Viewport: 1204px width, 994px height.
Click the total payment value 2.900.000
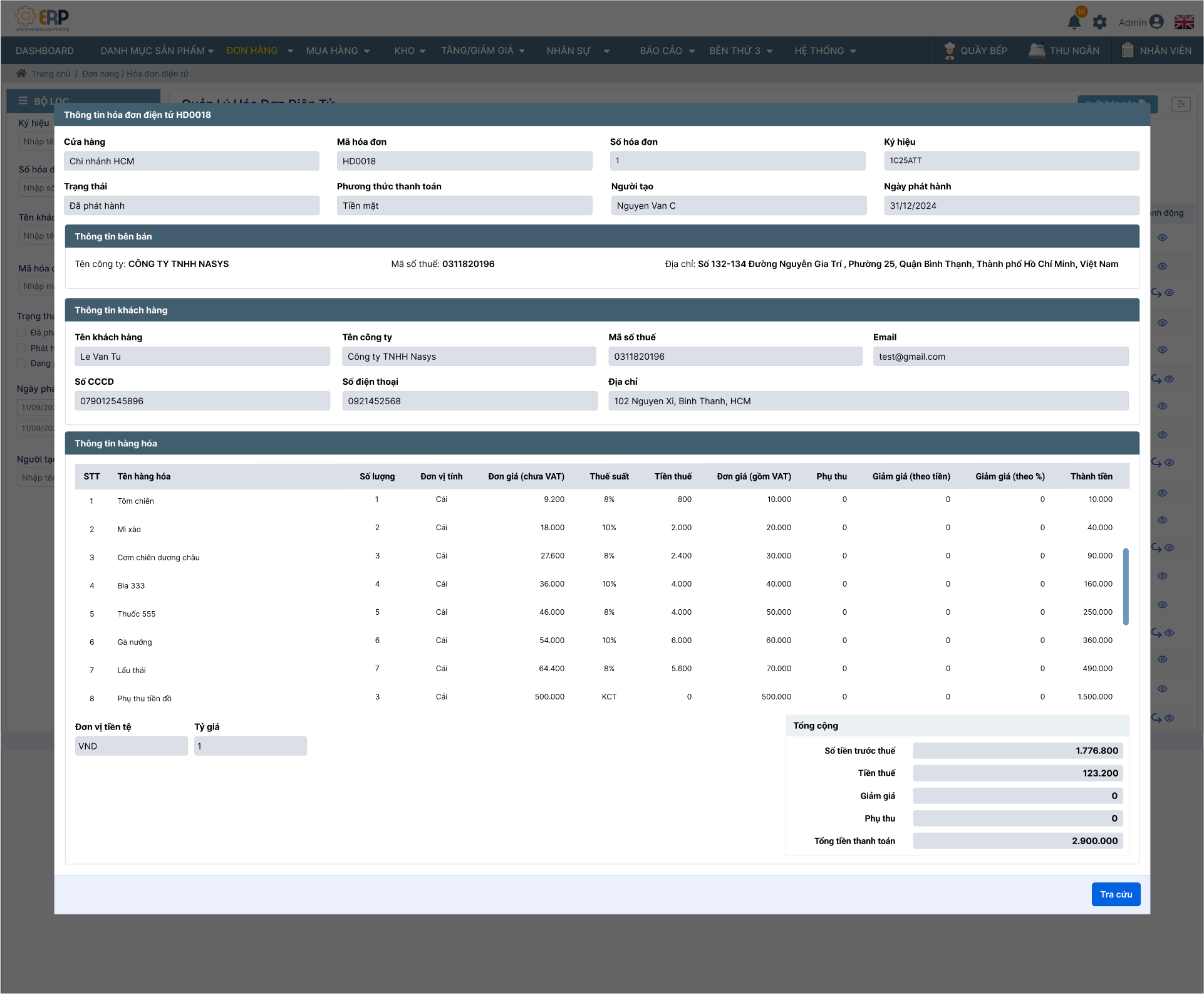1017,840
